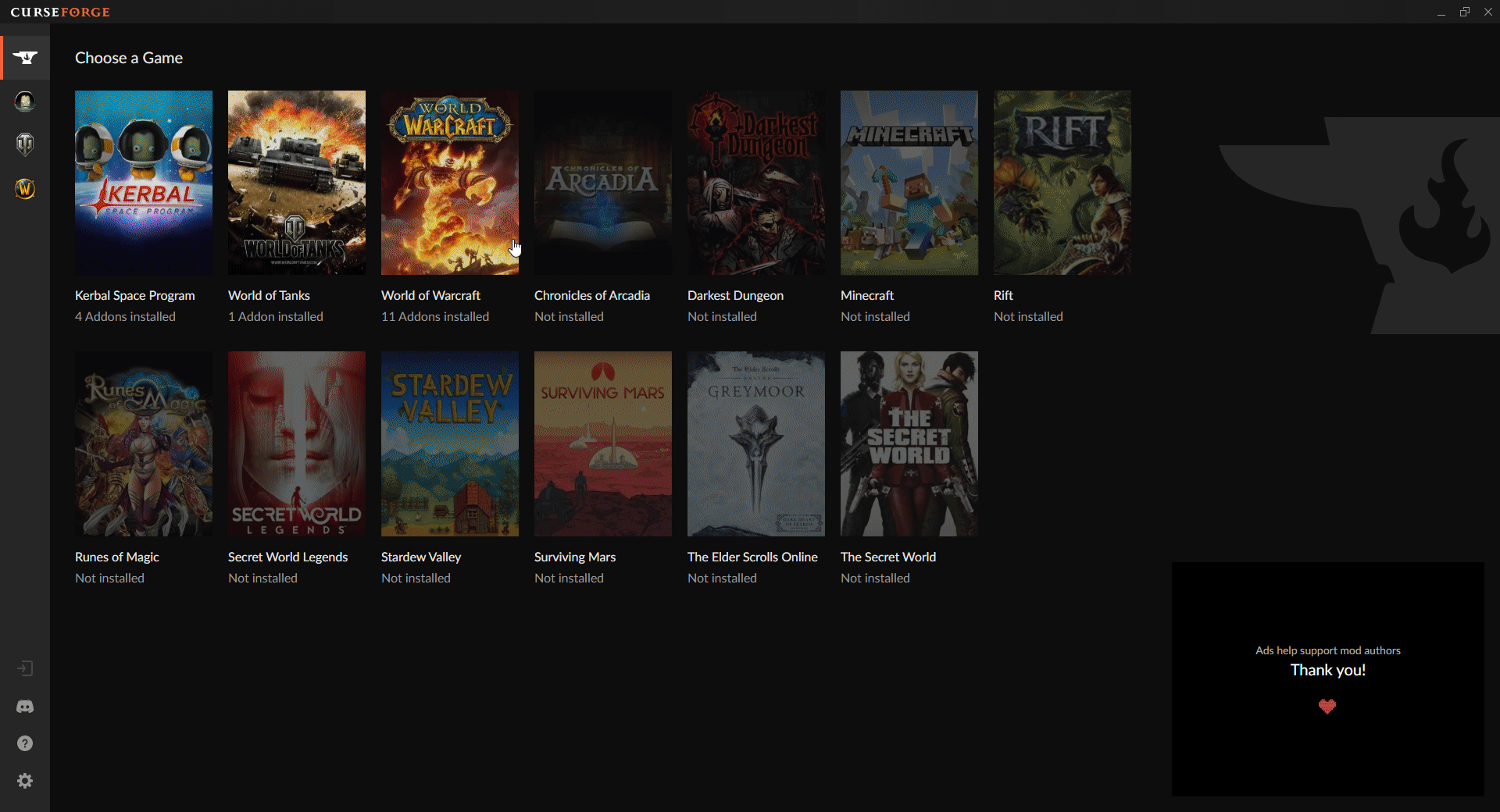Image resolution: width=1500 pixels, height=812 pixels.
Task: Click the Chronicles of Arcadia title
Action: 592,296
